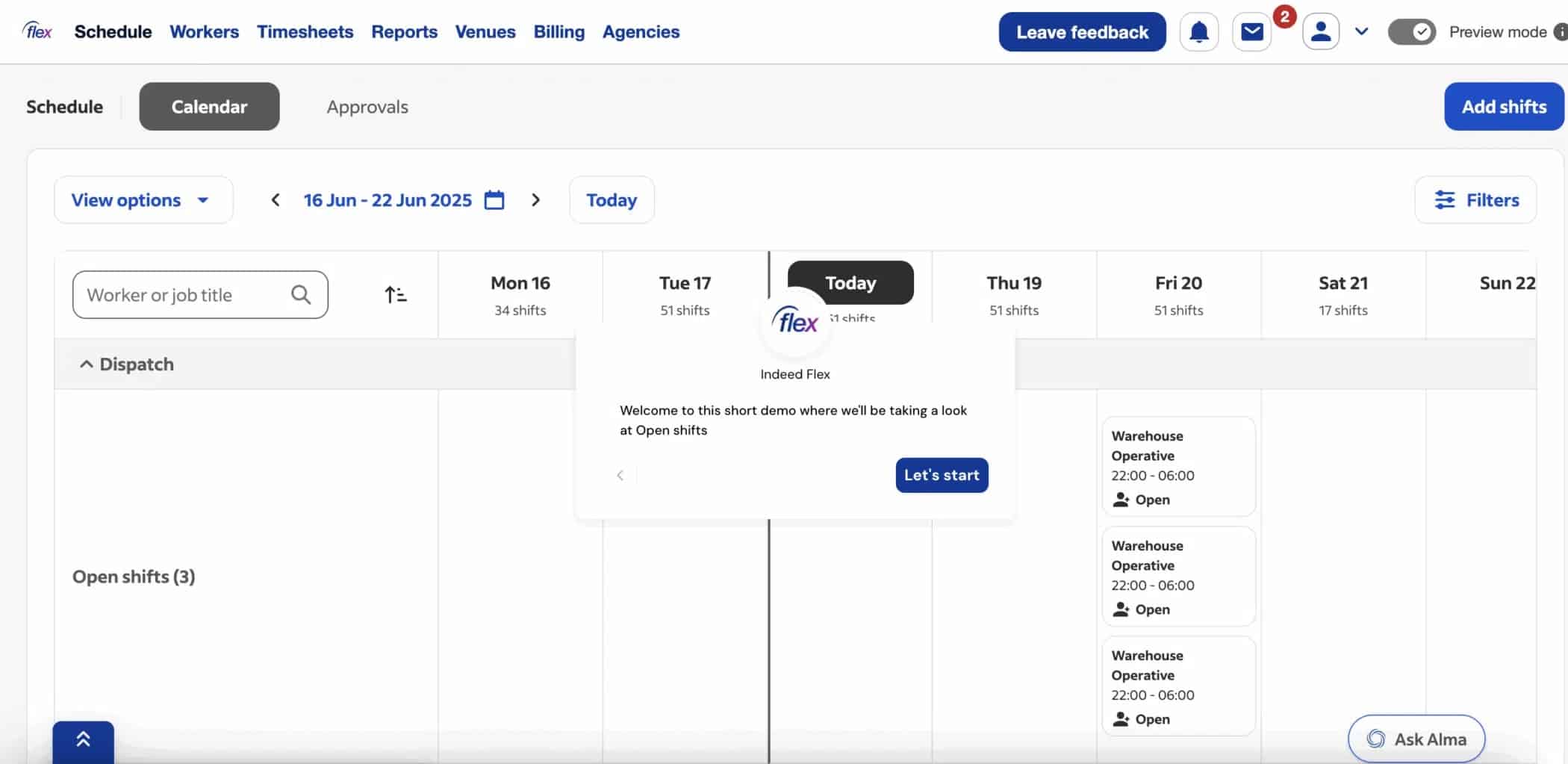Switch to the Approvals tab
The image size is (1568, 764).
point(367,107)
